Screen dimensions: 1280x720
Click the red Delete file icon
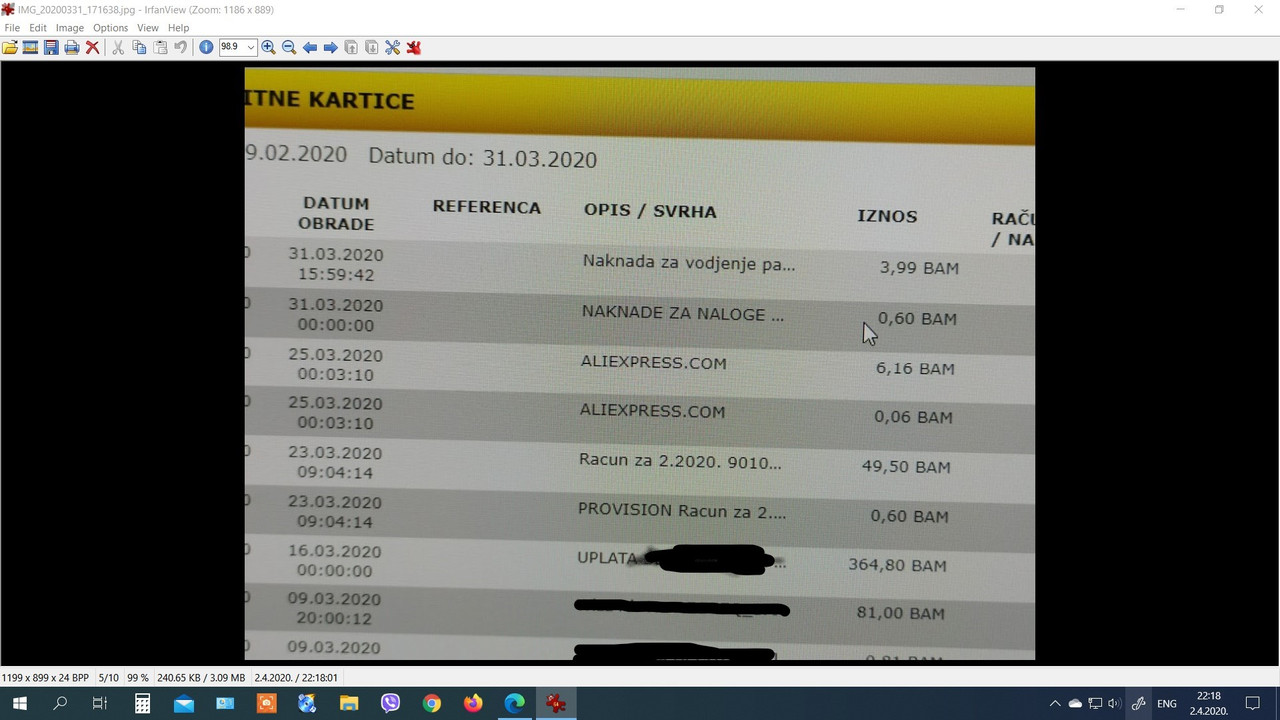[92, 47]
